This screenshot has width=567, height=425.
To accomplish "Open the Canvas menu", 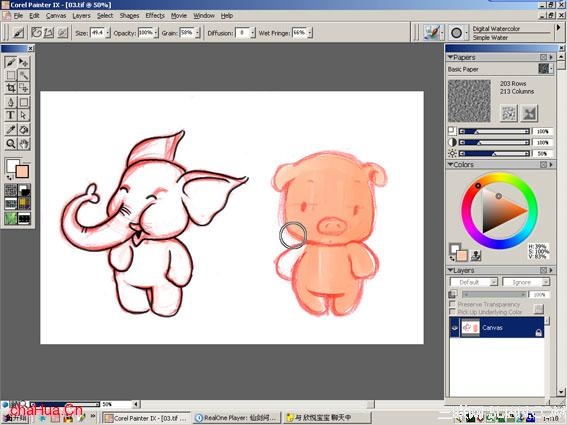I will [x=56, y=16].
